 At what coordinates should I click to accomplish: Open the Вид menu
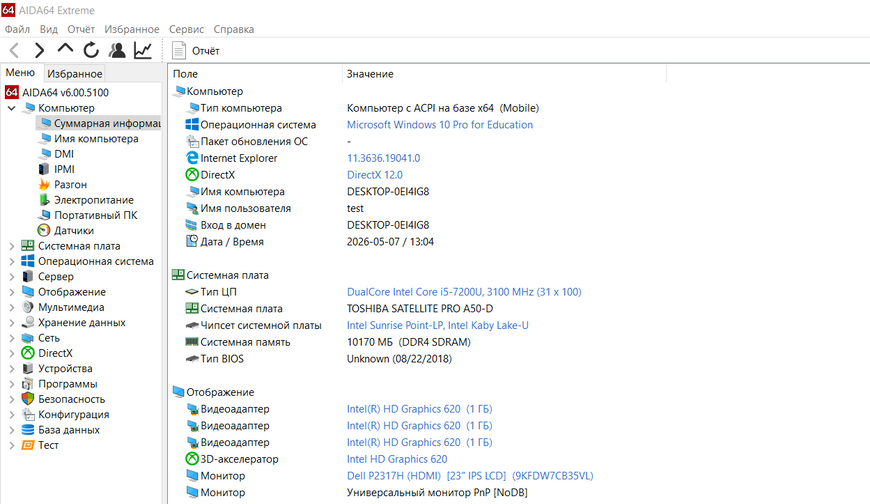pos(49,29)
